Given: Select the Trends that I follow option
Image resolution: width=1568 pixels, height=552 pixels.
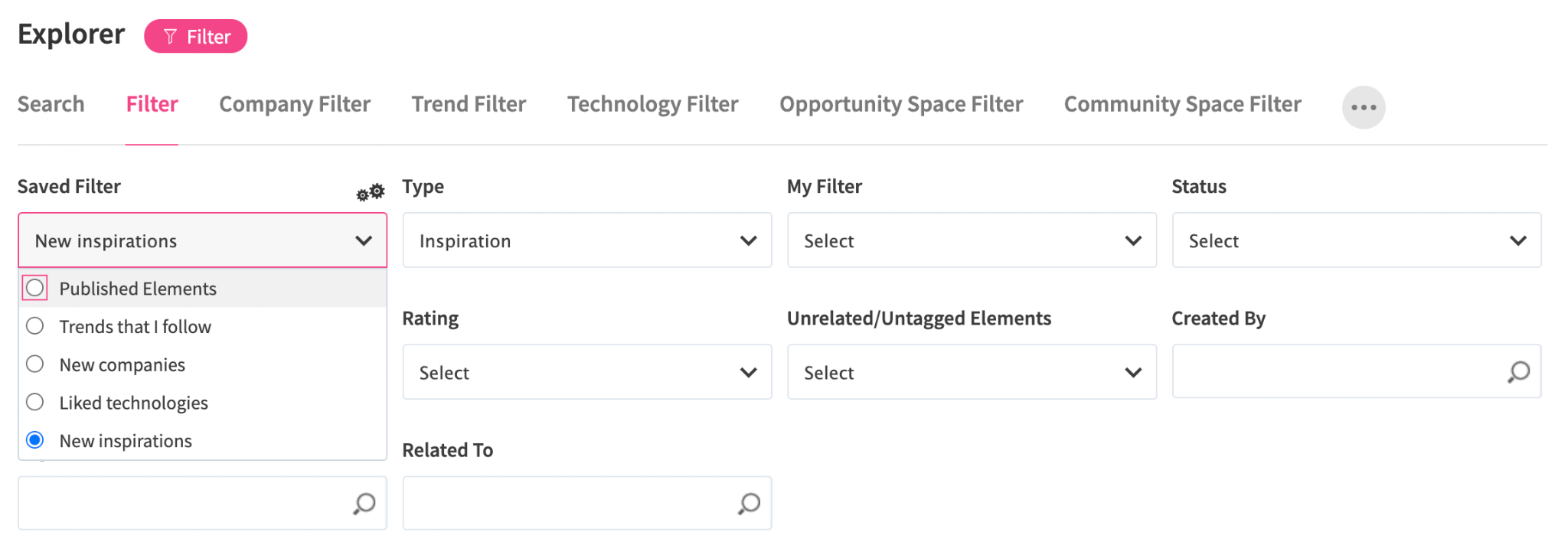Looking at the screenshot, I should [x=34, y=325].
